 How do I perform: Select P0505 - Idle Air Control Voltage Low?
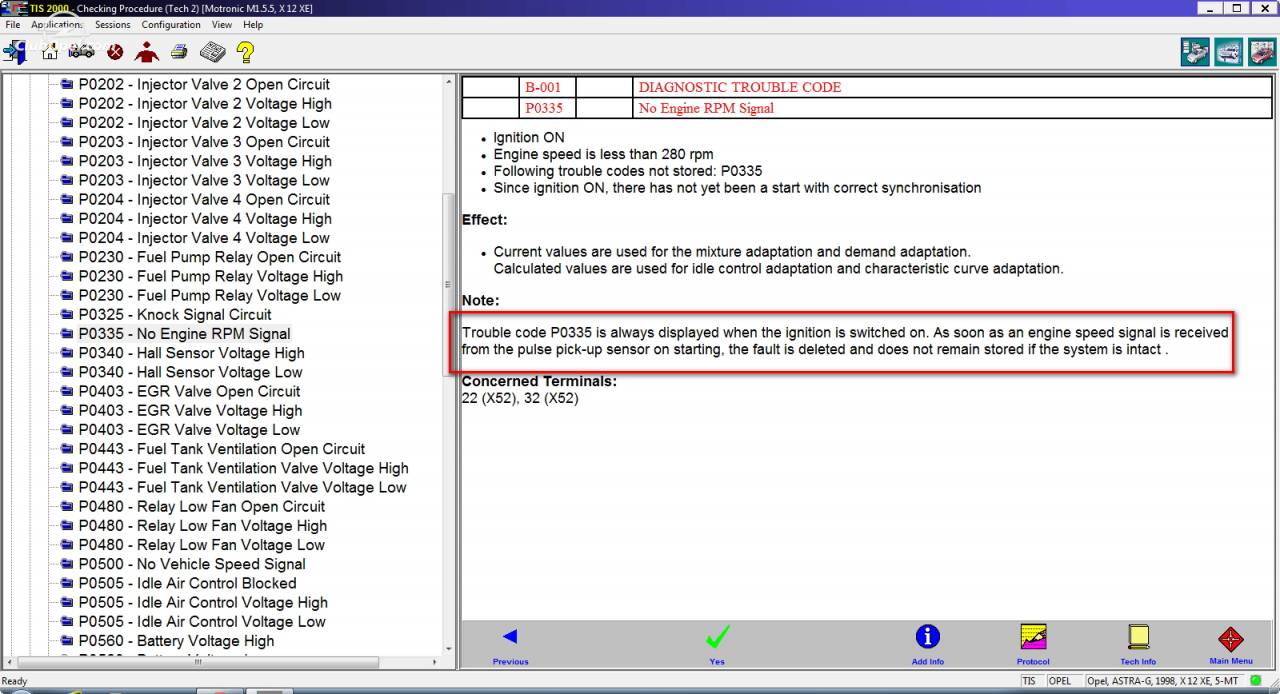click(202, 622)
